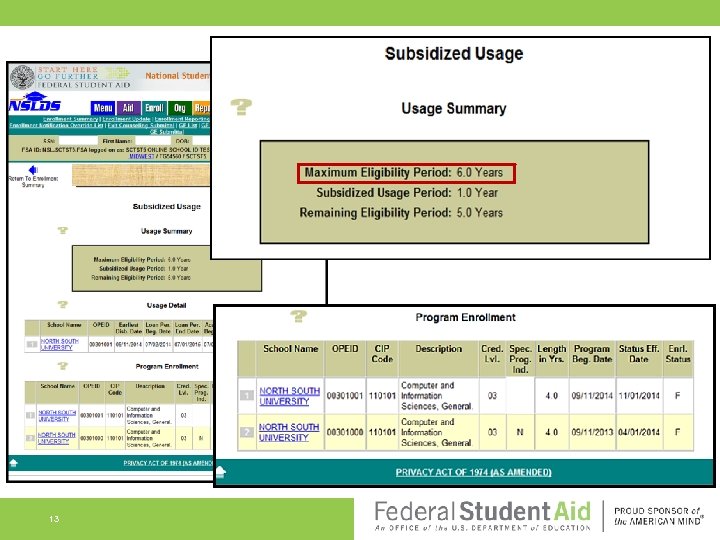The image size is (720, 540).
Task: Click home icon in enlarged callout footer
Action: [x=220, y=472]
